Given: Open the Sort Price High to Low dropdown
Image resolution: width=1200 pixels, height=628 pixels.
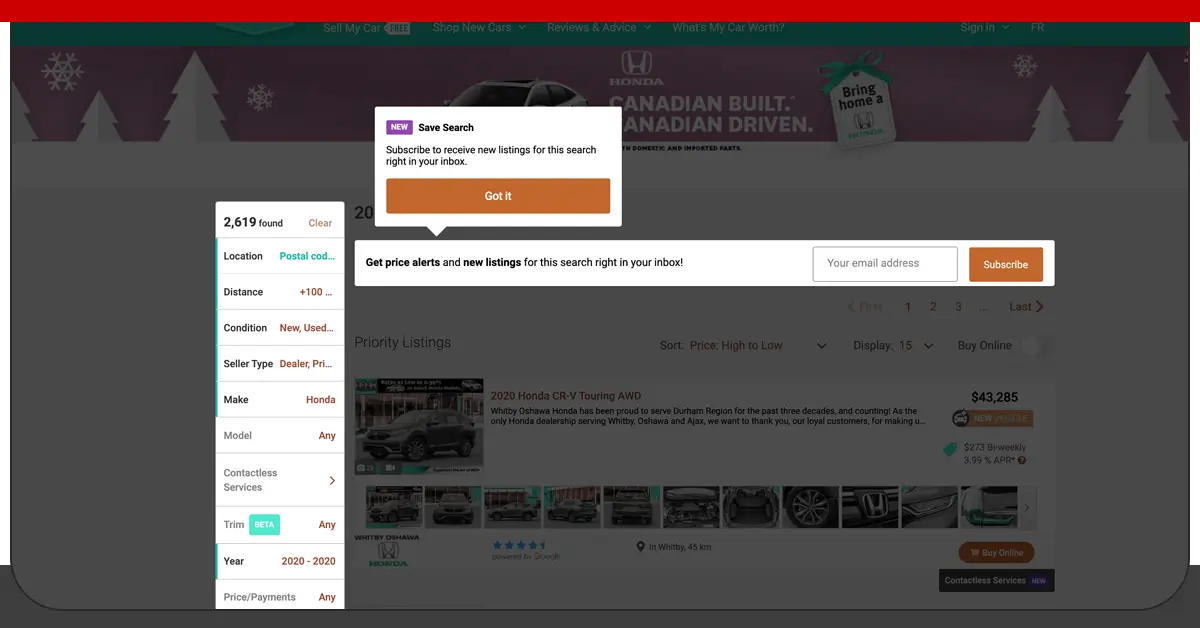Looking at the screenshot, I should coord(744,346).
